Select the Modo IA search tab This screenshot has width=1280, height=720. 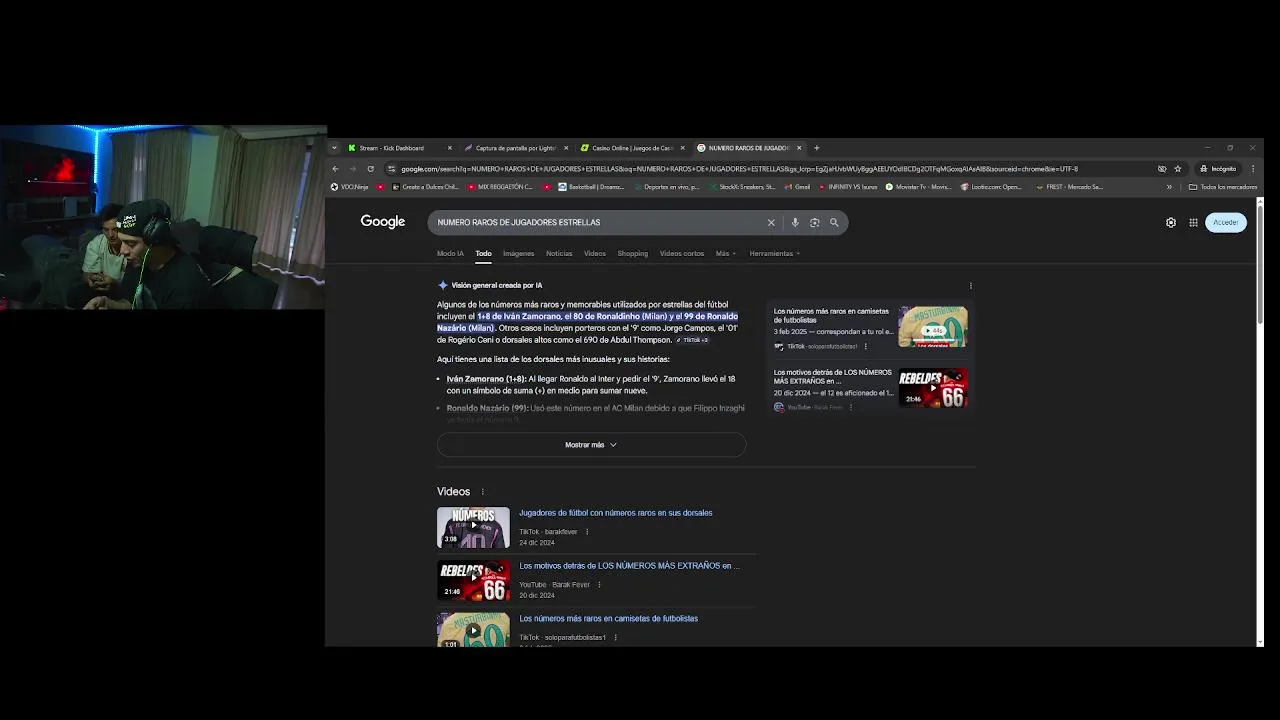click(450, 254)
